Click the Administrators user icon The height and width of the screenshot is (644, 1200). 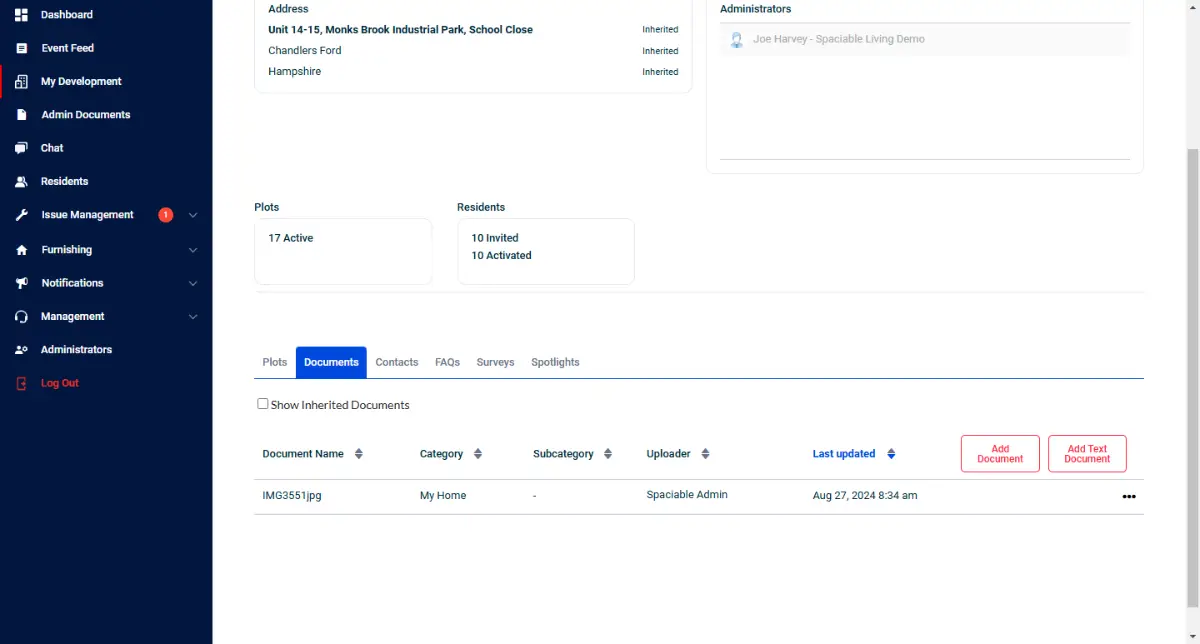[x=21, y=350]
